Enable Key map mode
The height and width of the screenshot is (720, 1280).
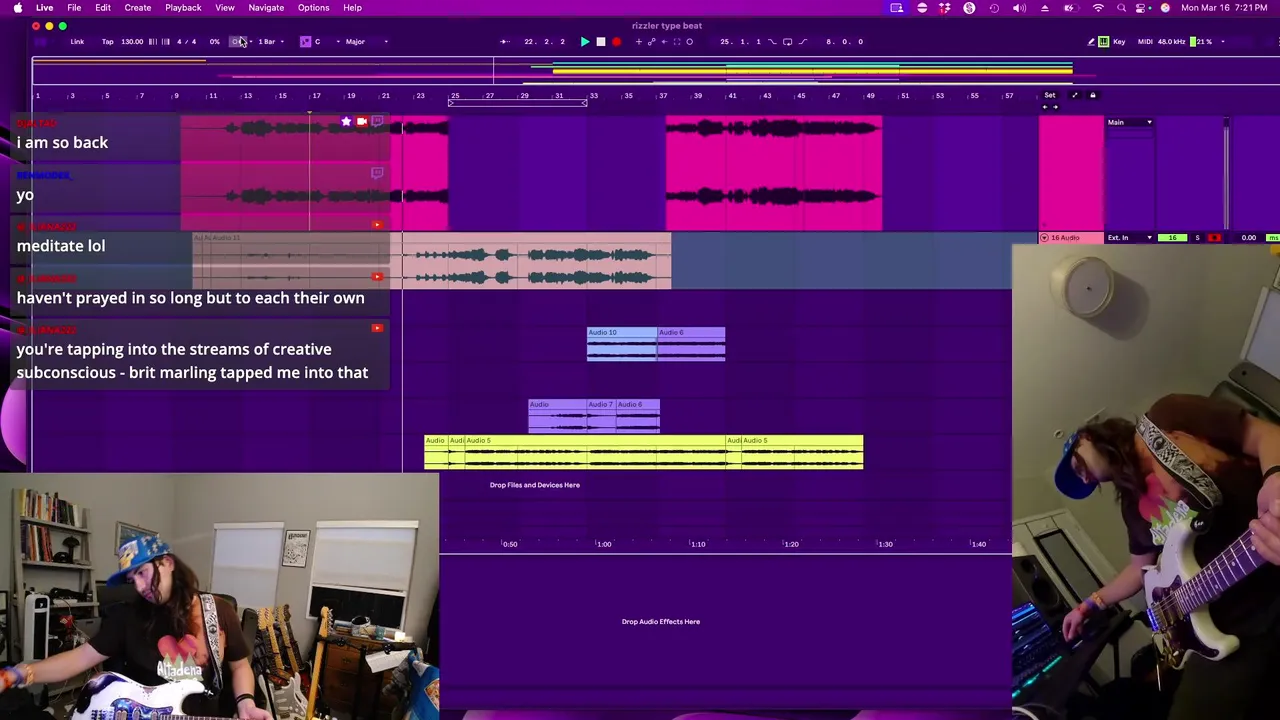point(1119,42)
